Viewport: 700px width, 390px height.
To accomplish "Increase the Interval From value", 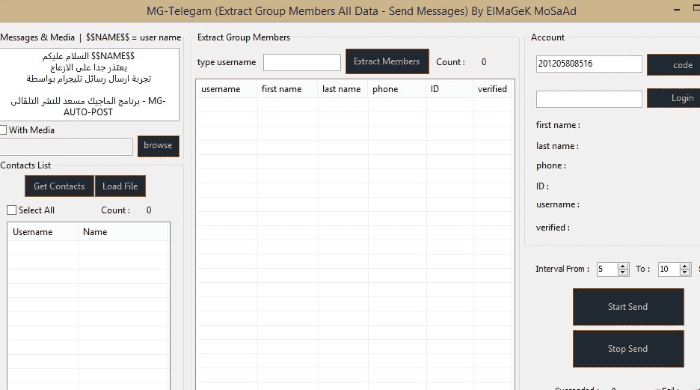I will pos(623,266).
